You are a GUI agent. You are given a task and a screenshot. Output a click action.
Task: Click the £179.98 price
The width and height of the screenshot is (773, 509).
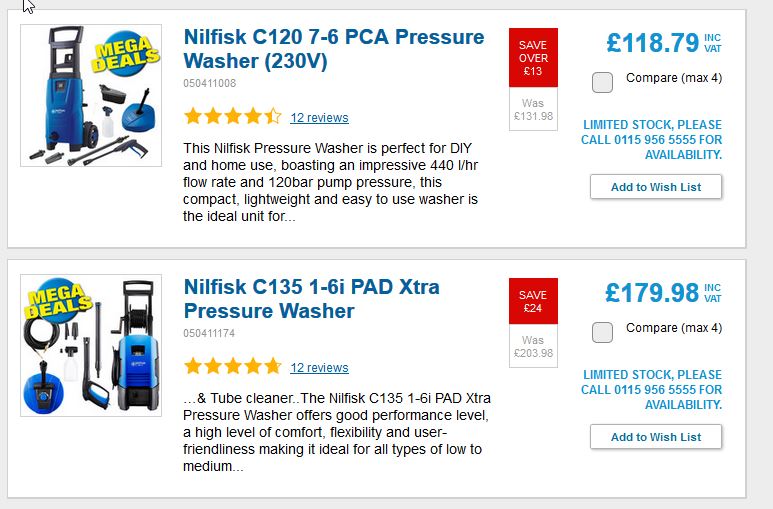coord(652,294)
